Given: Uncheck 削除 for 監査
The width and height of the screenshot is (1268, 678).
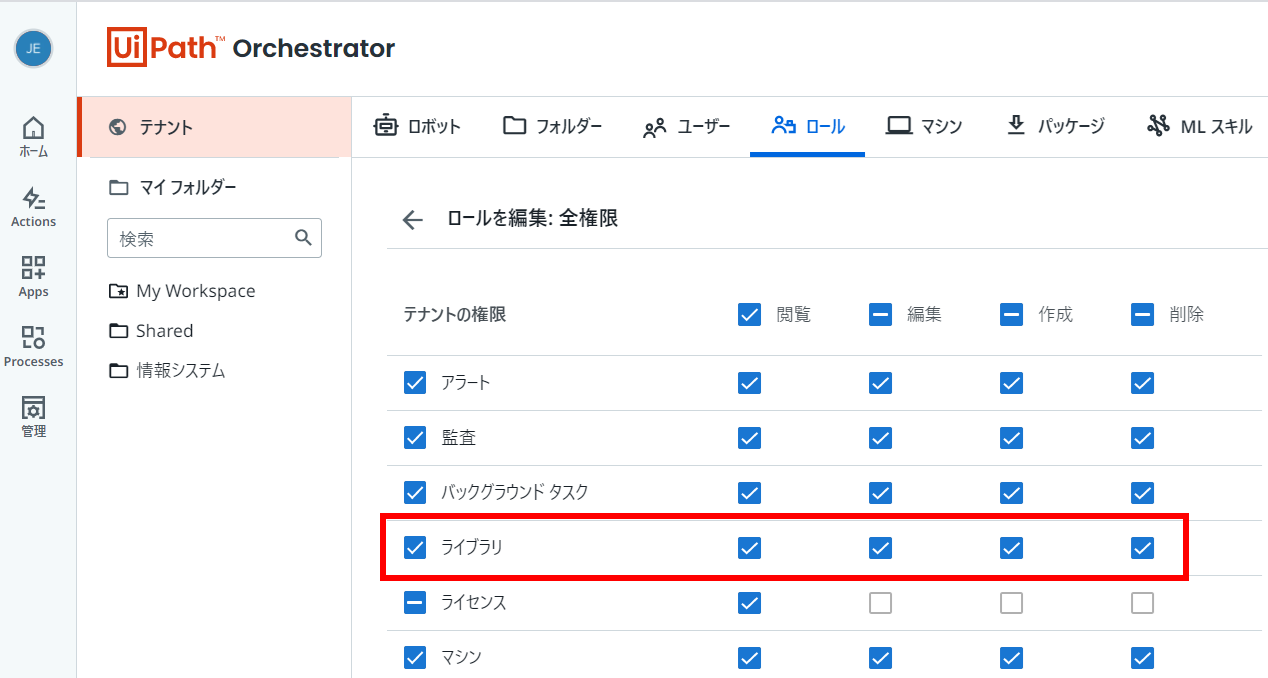Looking at the screenshot, I should (1142, 438).
